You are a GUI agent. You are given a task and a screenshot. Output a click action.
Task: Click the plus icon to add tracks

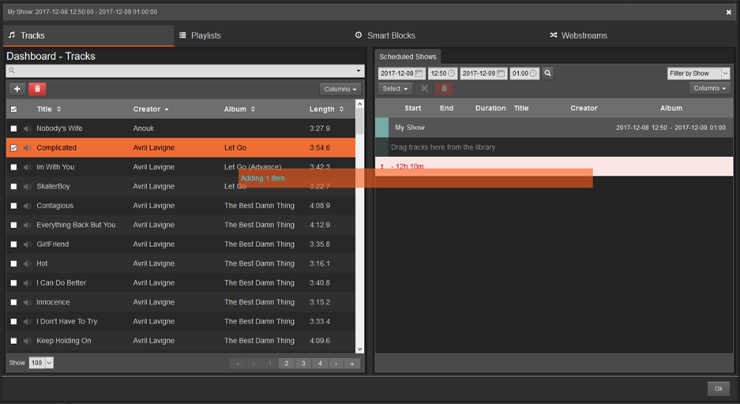[x=17, y=89]
